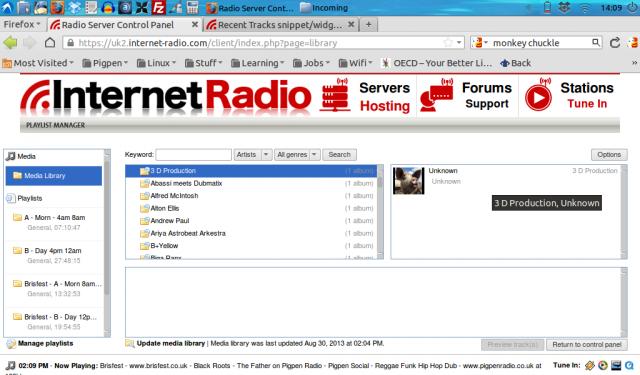640x375 pixels.
Task: Select artist Ariya Astrobeat Arkestra
Action: pos(251,233)
